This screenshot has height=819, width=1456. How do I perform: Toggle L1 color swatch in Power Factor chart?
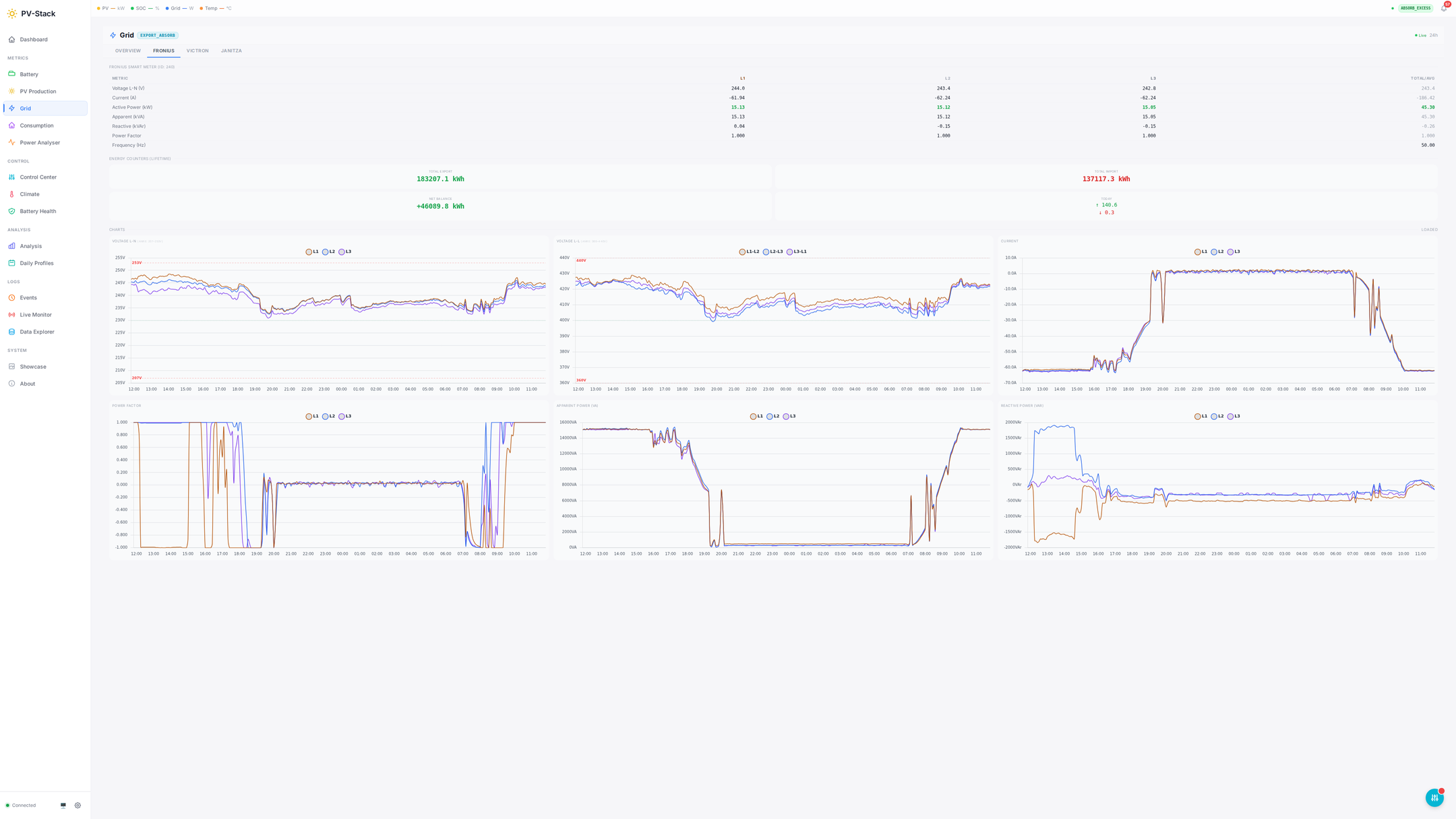309,417
